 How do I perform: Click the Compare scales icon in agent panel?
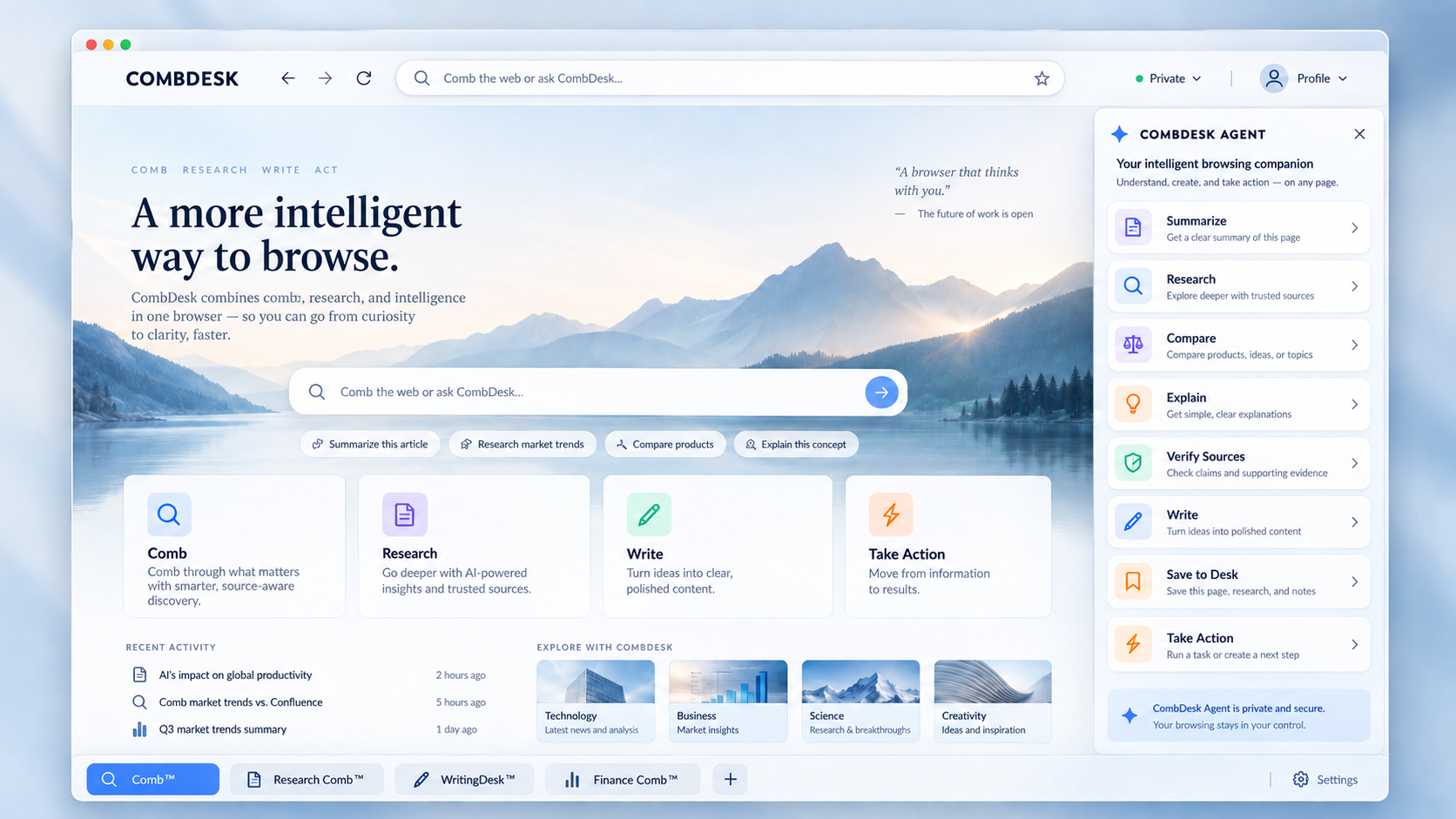click(1133, 345)
